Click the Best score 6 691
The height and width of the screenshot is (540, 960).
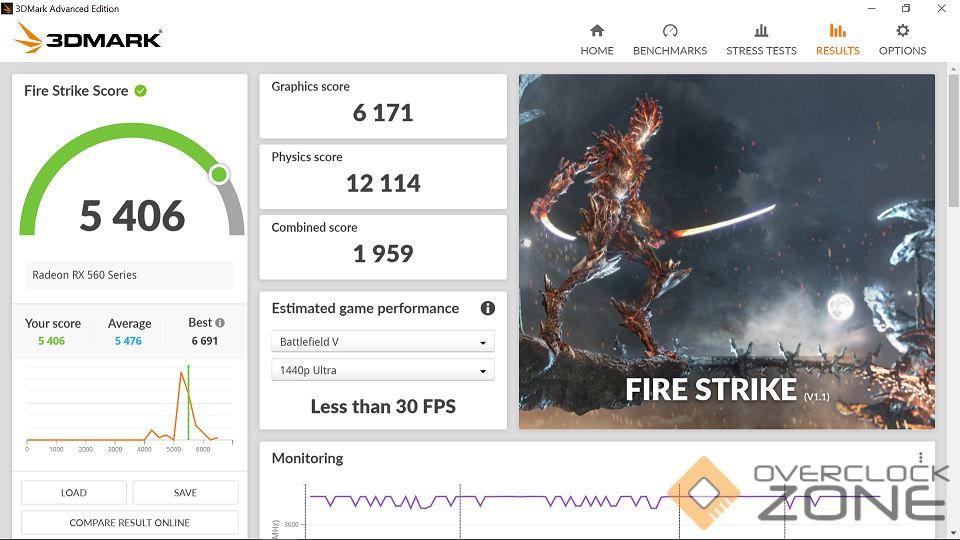(x=204, y=341)
